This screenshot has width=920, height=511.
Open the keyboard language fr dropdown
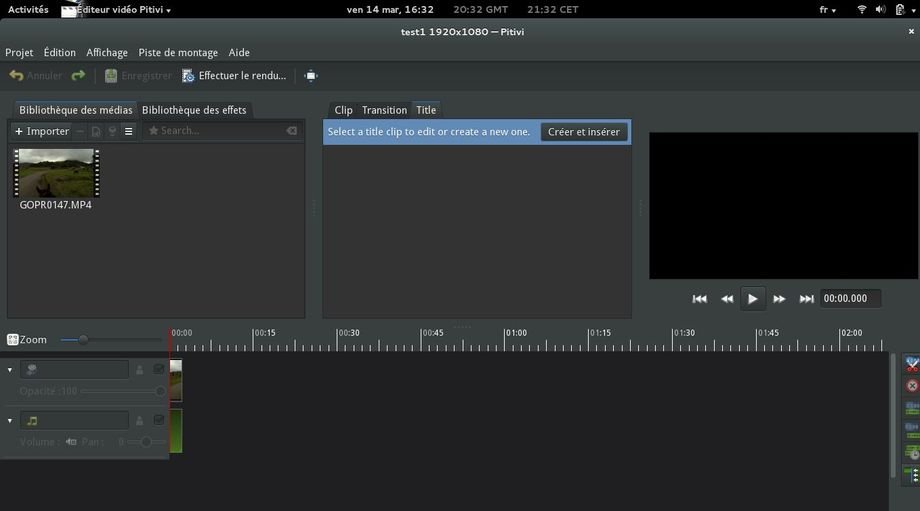pyautogui.click(x=828, y=9)
